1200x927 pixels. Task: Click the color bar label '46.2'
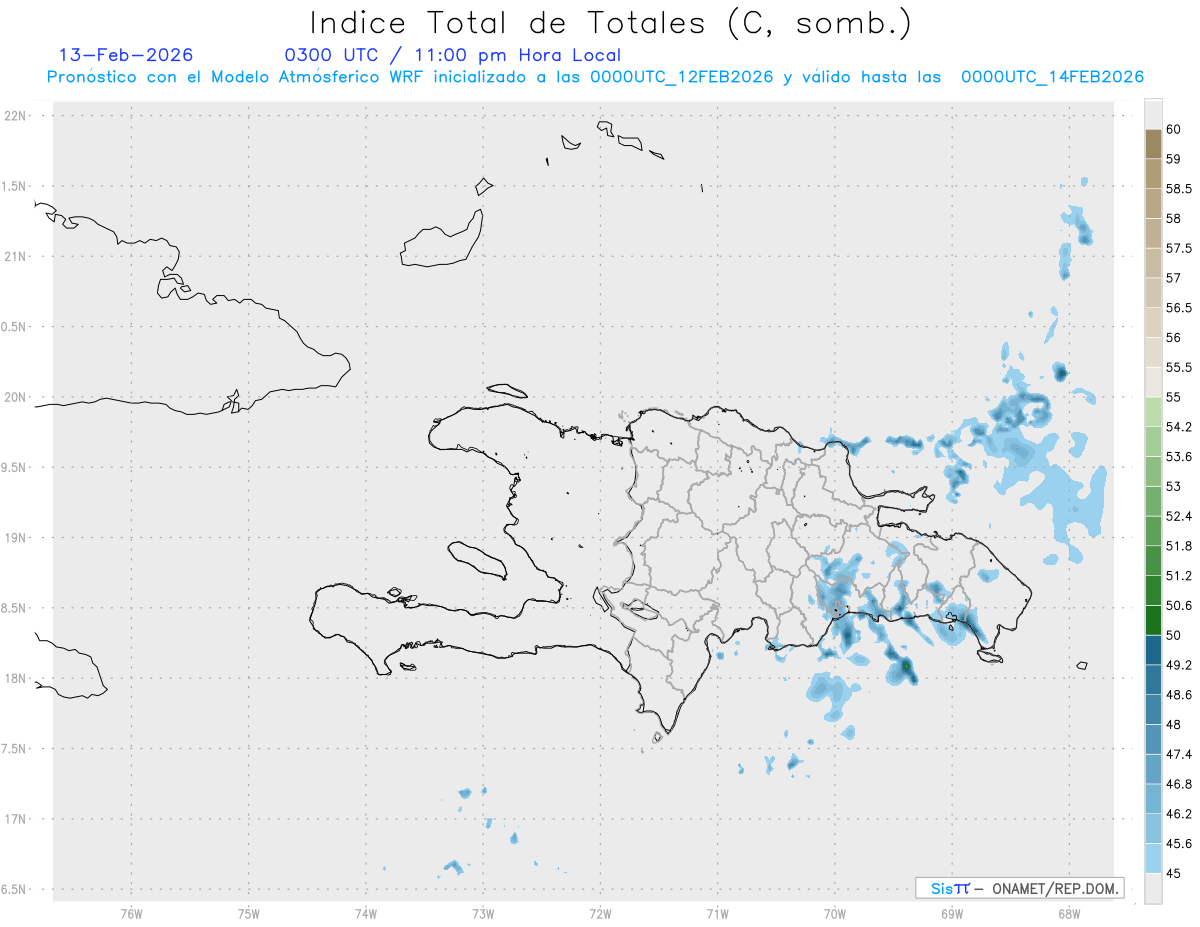[1179, 814]
